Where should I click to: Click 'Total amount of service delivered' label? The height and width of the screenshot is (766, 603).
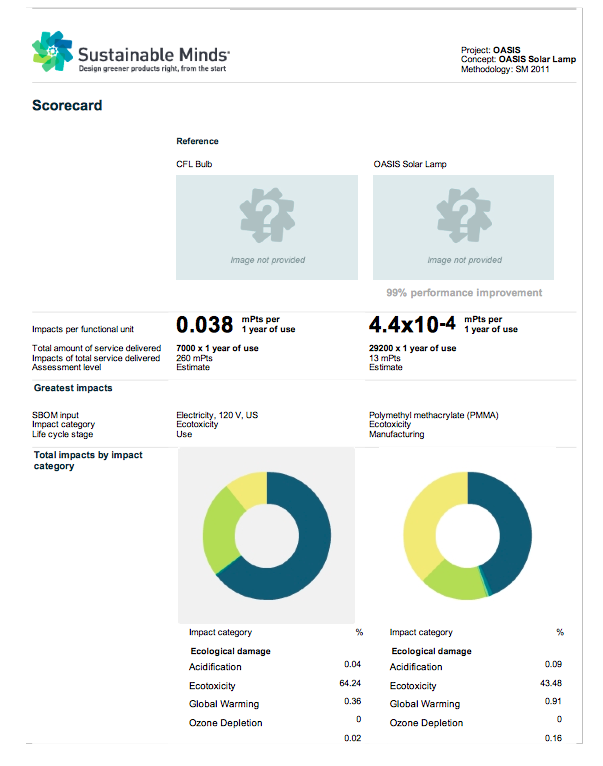coord(97,348)
